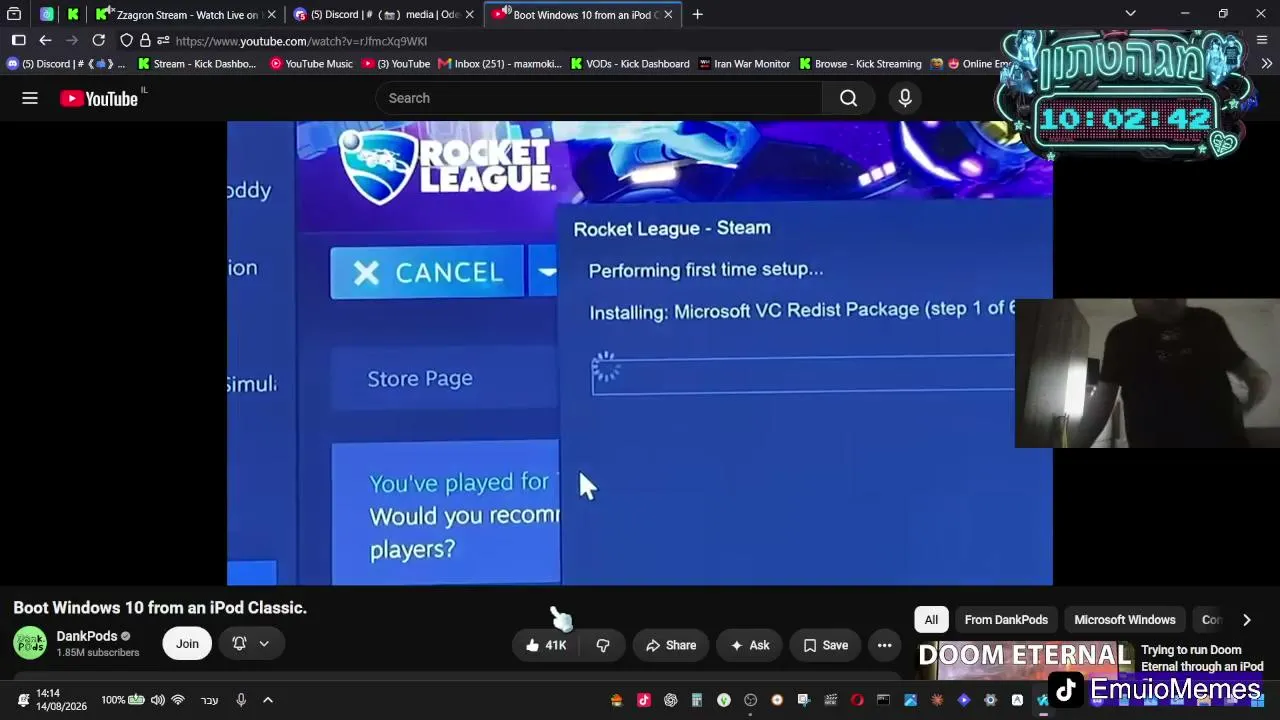Expand hidden system tray icons
Image resolution: width=1280 pixels, height=720 pixels.
point(268,700)
